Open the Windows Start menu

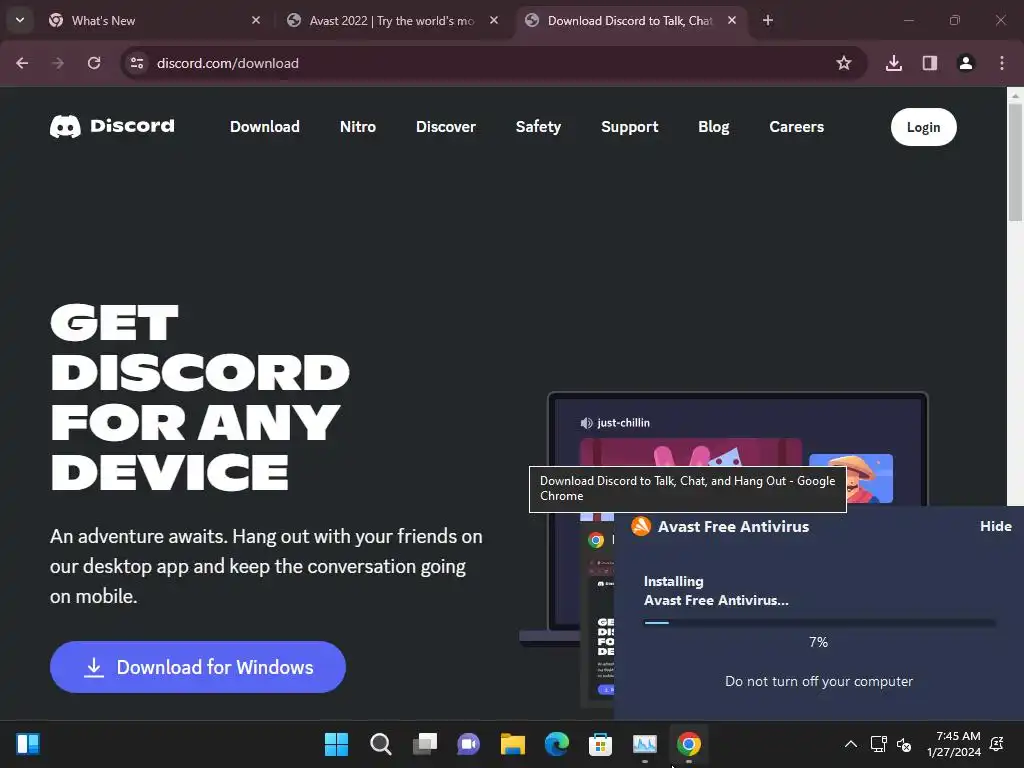pyautogui.click(x=336, y=744)
